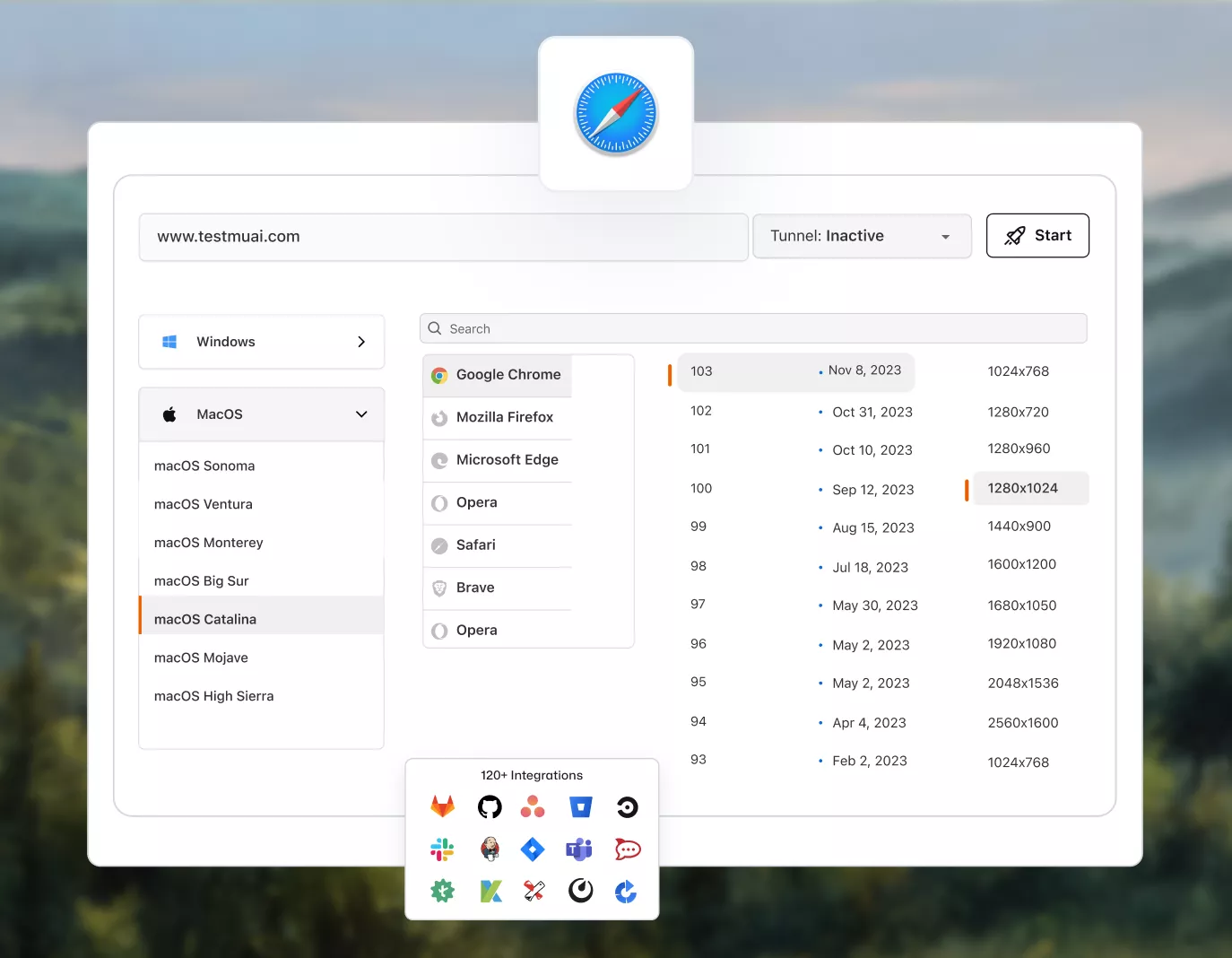Select browser version 100
The image size is (1232, 958).
[x=701, y=489]
